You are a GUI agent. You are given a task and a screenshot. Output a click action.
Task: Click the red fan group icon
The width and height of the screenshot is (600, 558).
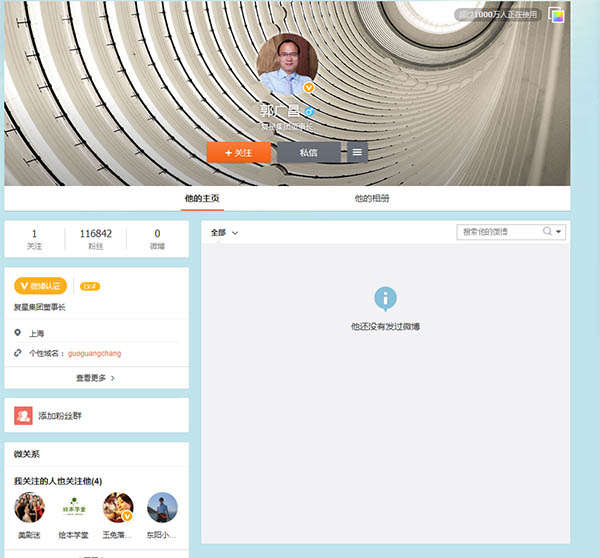(x=23, y=414)
